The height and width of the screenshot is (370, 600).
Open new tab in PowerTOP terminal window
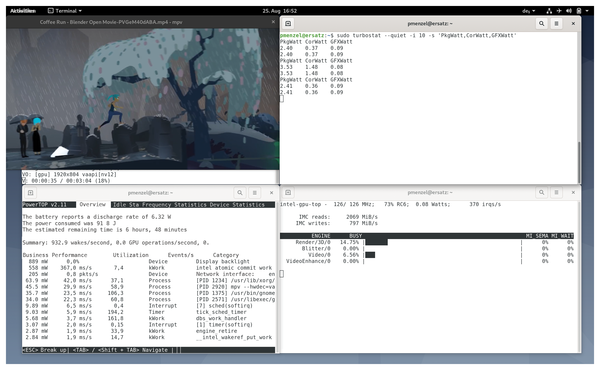pos(31,193)
